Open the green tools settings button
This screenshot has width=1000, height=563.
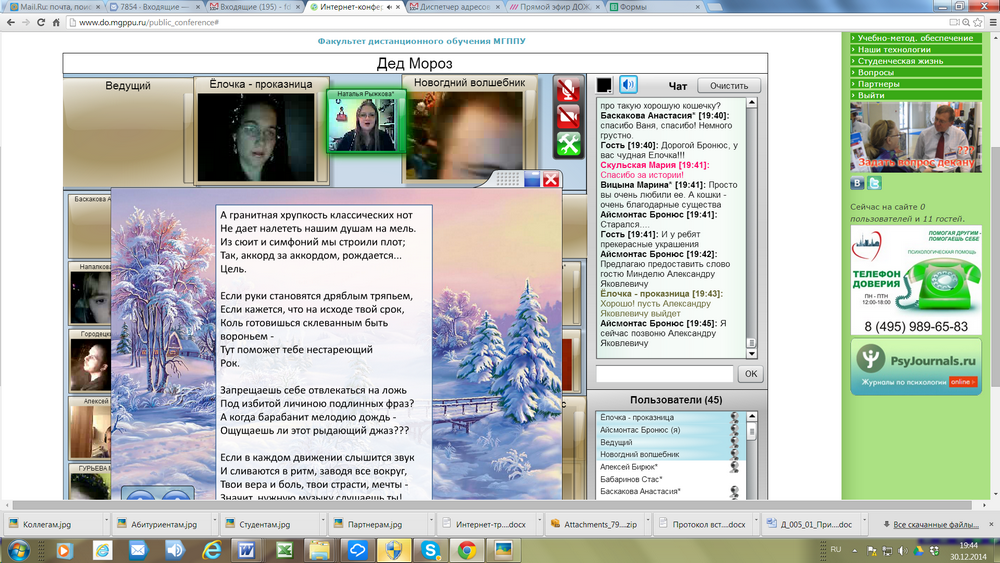568,144
